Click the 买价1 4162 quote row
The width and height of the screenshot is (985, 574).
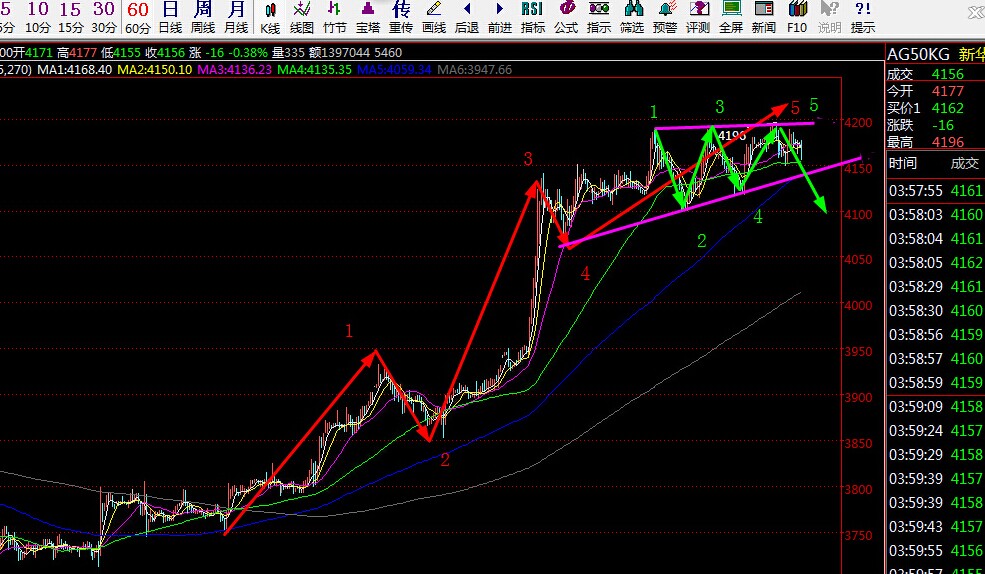pos(935,108)
